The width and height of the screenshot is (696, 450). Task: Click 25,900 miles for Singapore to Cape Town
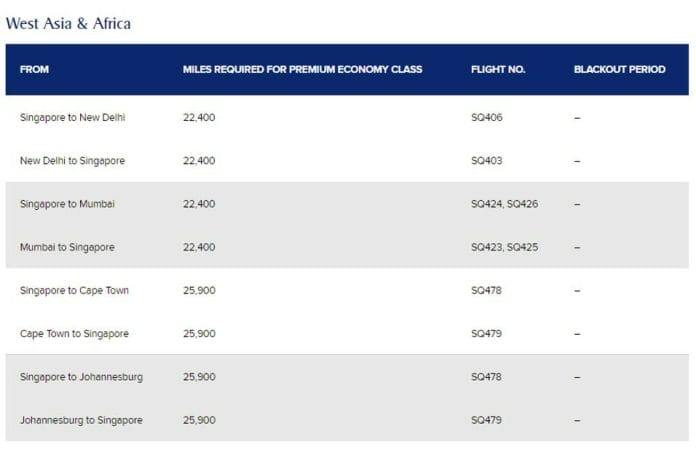tap(199, 290)
